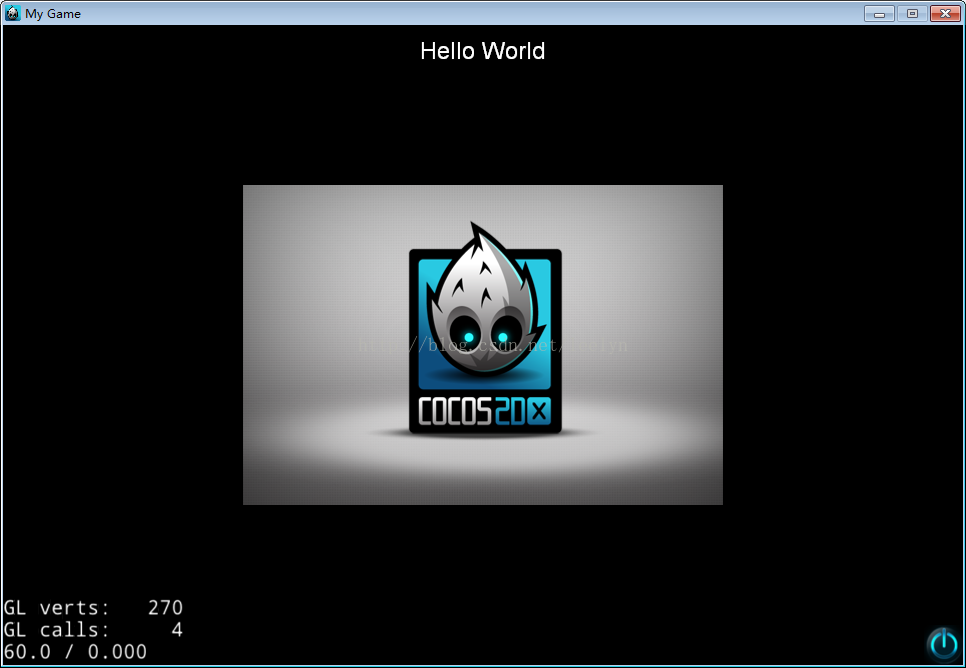The width and height of the screenshot is (966, 668).
Task: Click the Hello World label
Action: [x=482, y=51]
